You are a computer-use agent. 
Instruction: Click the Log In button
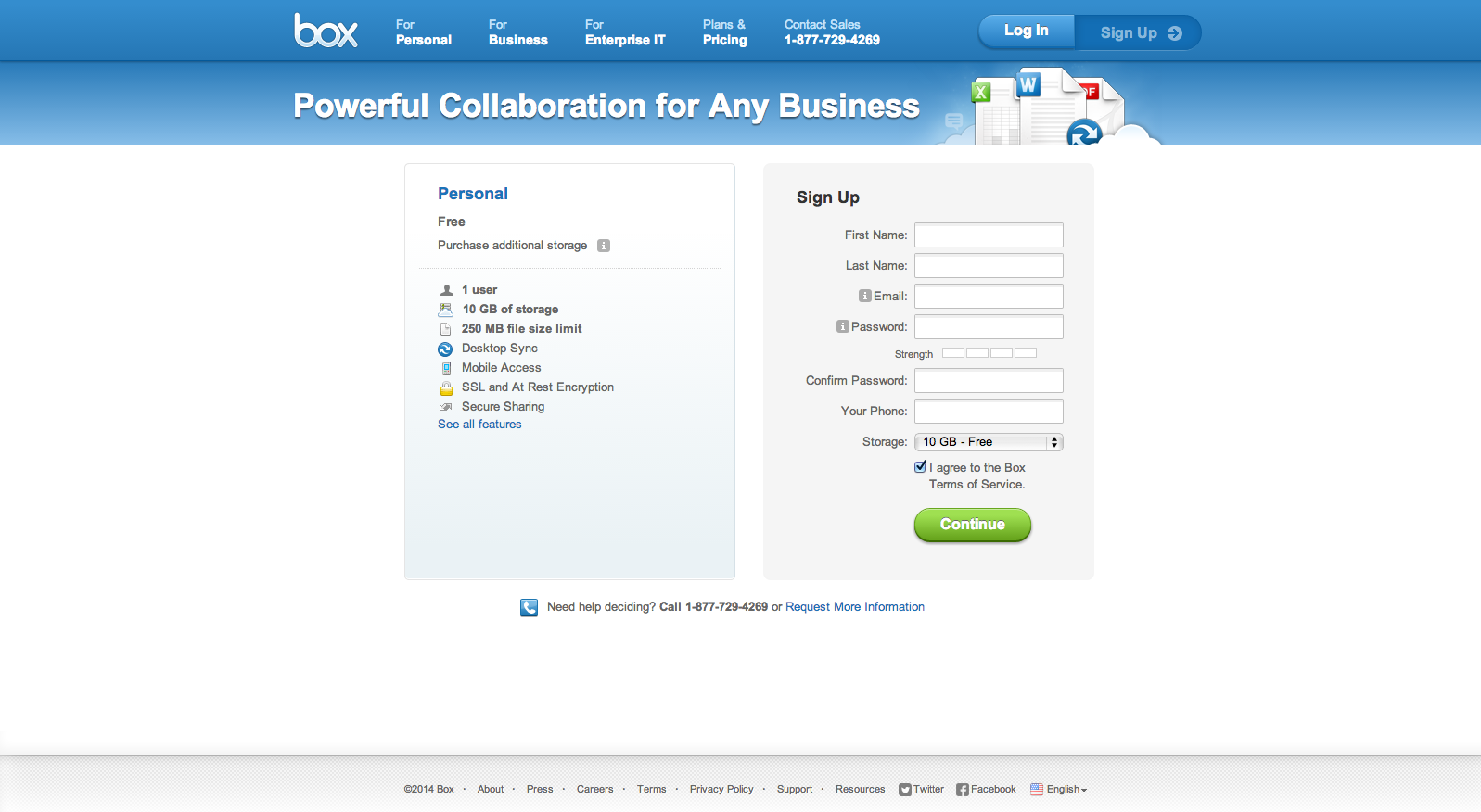pyautogui.click(x=1027, y=32)
